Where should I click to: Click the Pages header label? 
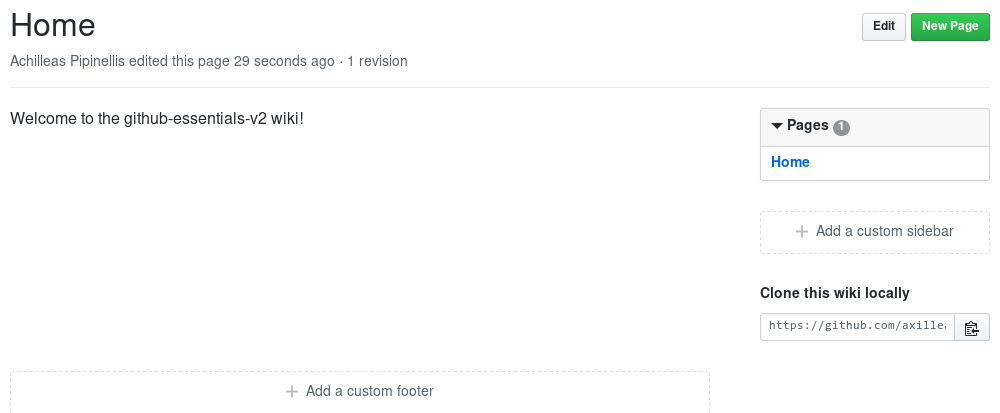807,126
